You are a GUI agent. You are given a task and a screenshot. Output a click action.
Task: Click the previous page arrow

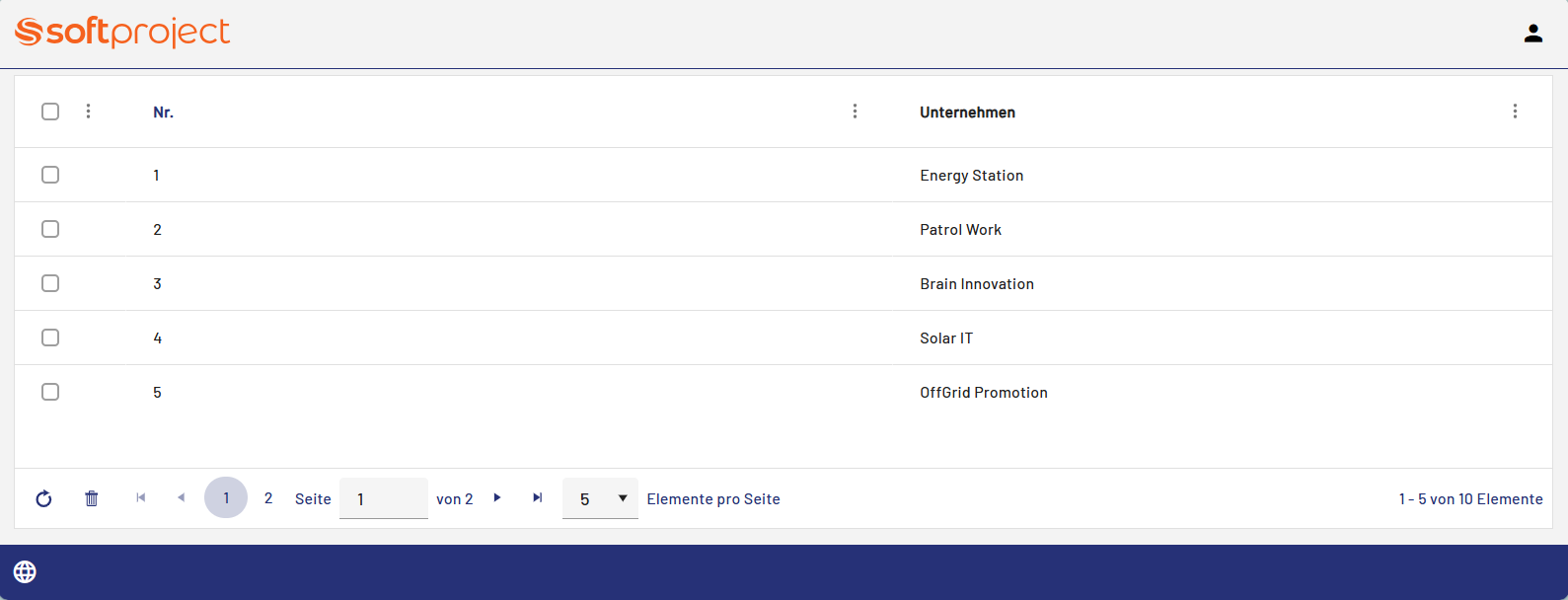(x=181, y=497)
